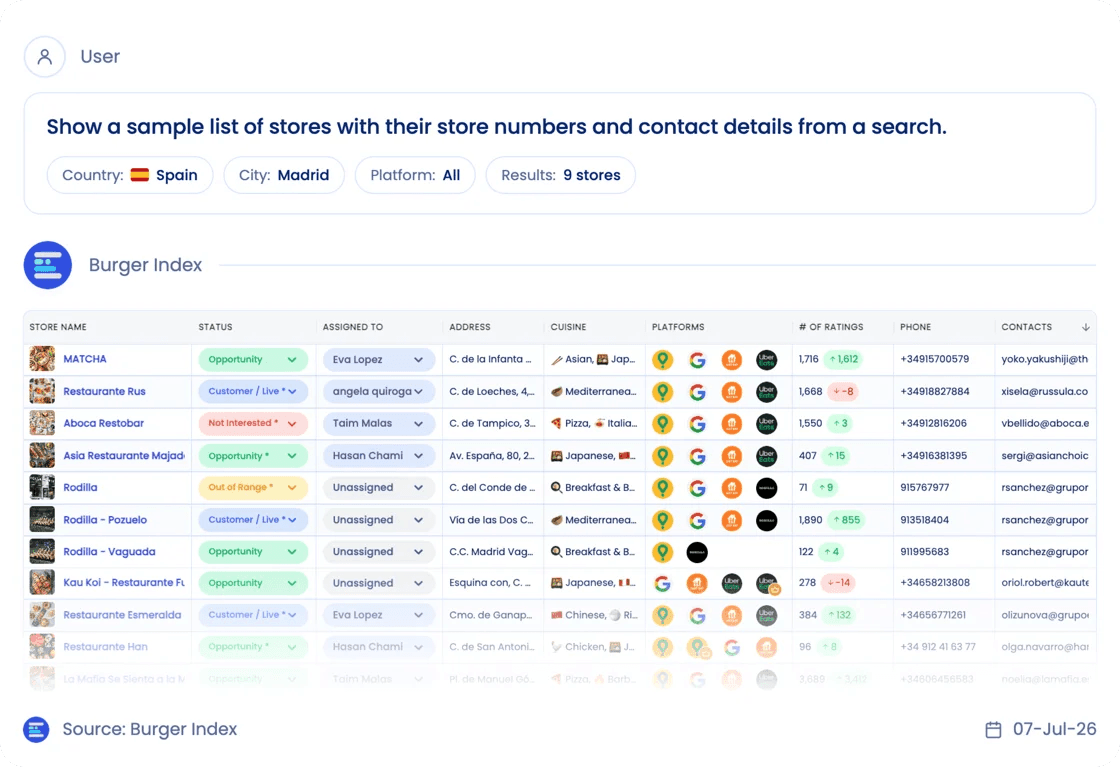Click Restaurante Rus row's orange Just Eat icon
This screenshot has height=767, width=1120.
731,391
